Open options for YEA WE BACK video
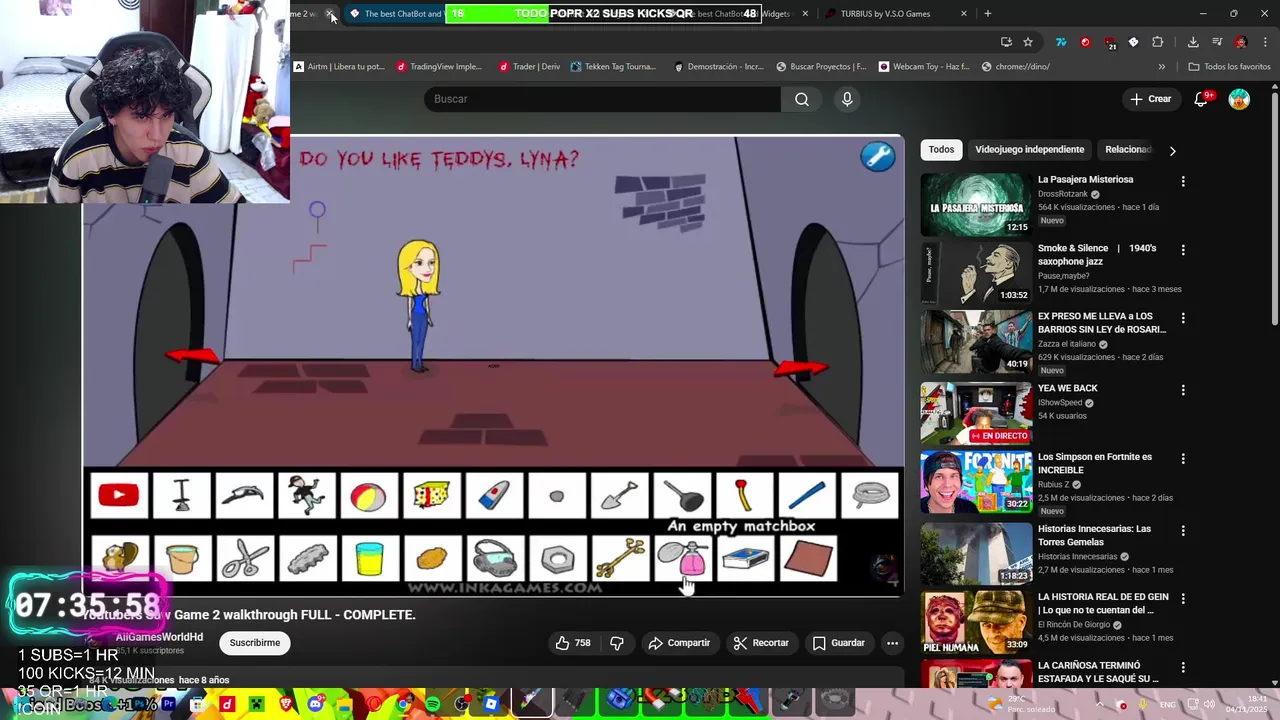The width and height of the screenshot is (1280, 720). coord(1183,390)
